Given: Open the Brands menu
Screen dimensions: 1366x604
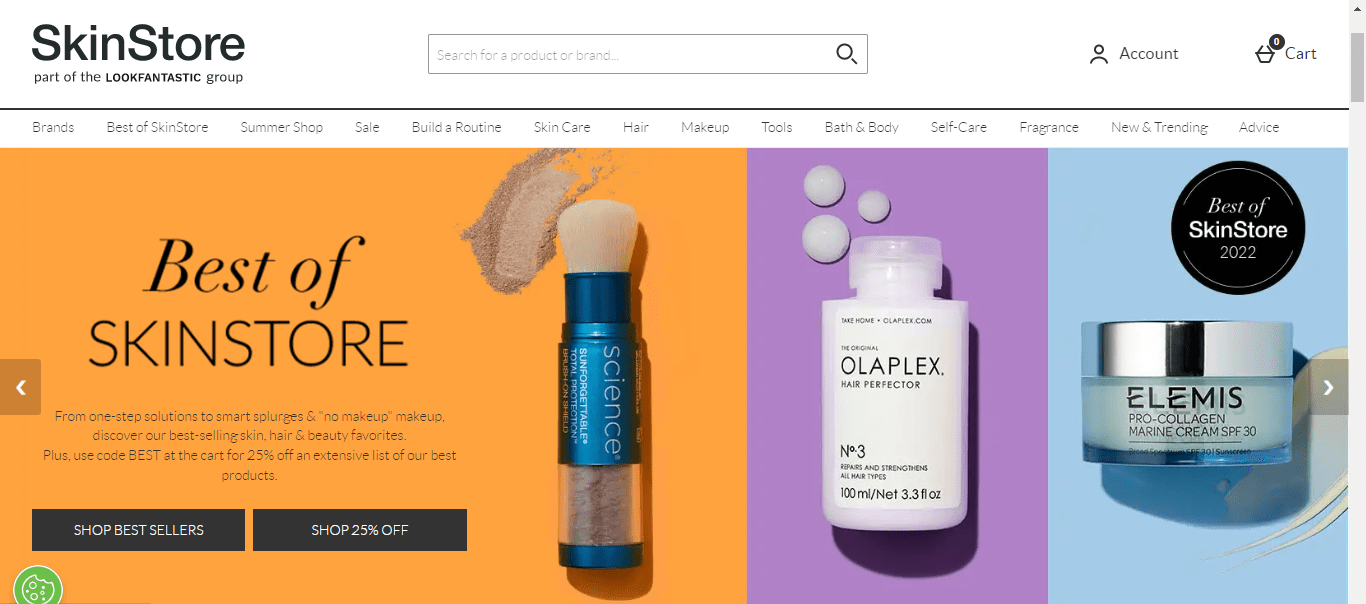Looking at the screenshot, I should (53, 127).
